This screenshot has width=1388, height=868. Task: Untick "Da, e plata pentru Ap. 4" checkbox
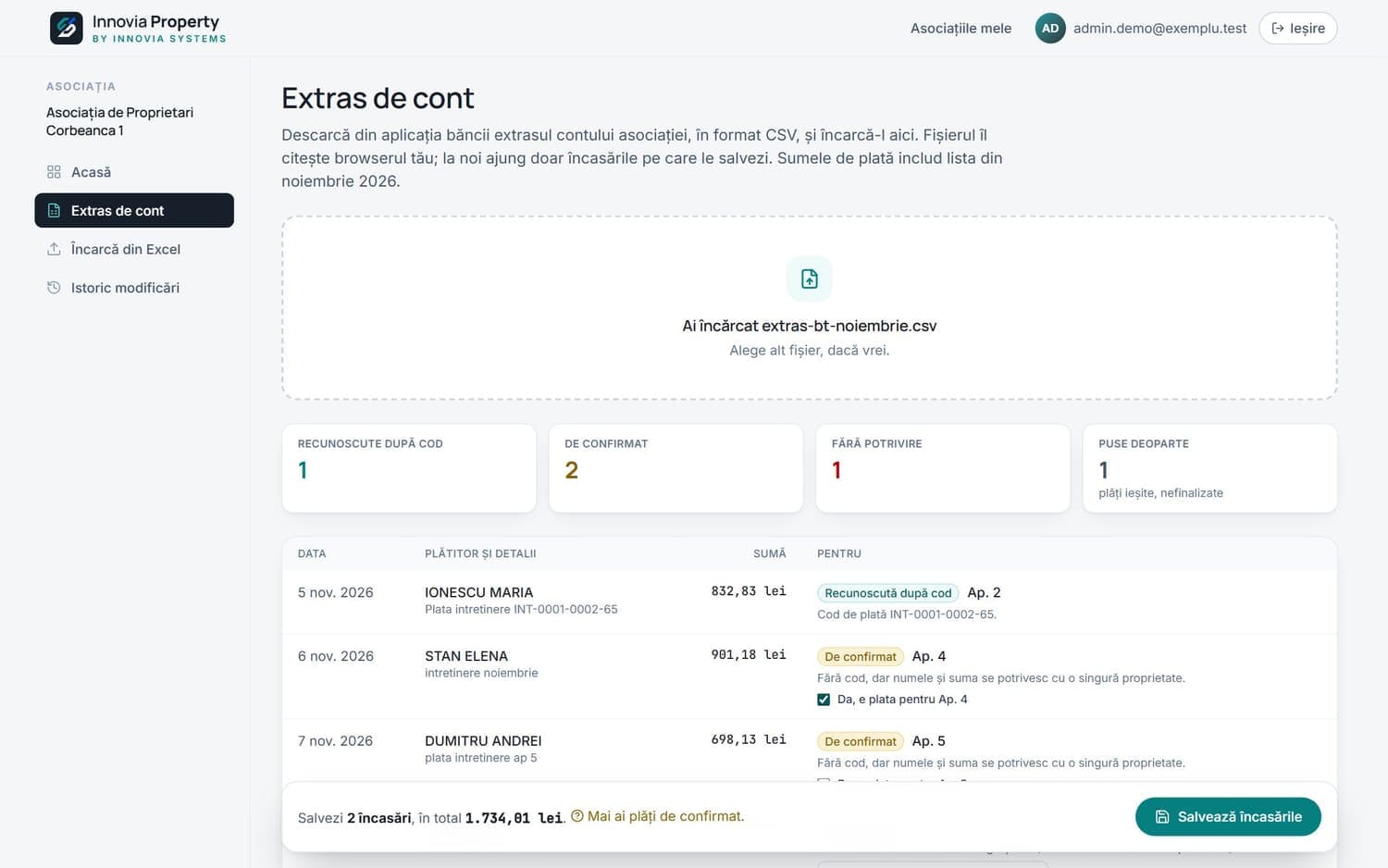824,700
